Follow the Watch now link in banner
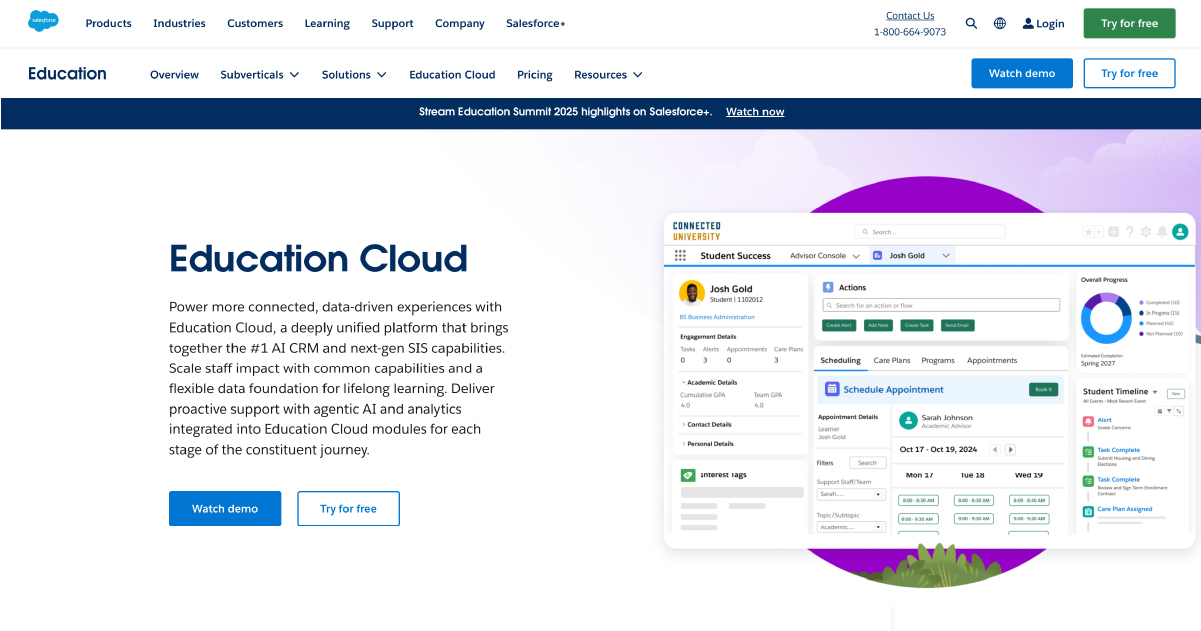 tap(755, 112)
